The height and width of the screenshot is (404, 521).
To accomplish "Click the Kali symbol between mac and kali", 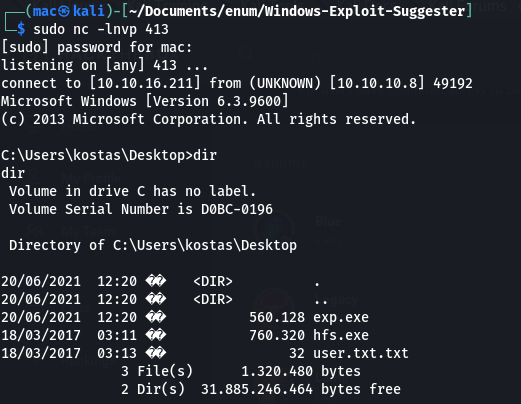I will [x=64, y=11].
